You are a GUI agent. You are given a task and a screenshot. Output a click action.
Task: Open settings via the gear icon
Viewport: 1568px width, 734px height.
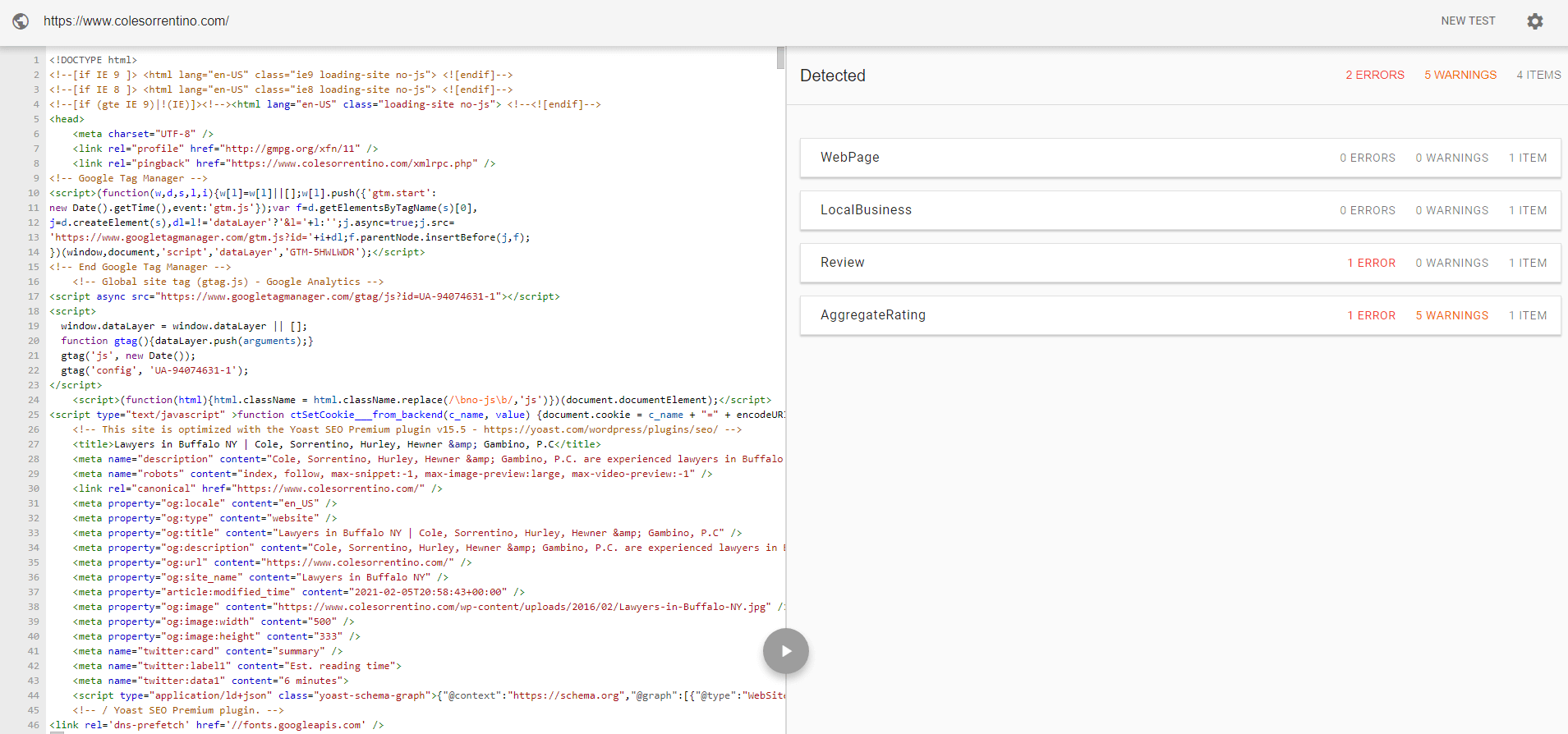(x=1534, y=21)
